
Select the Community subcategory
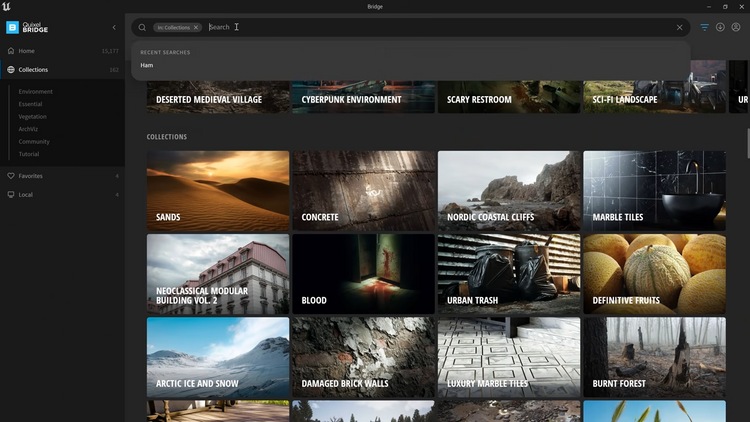[x=34, y=142]
